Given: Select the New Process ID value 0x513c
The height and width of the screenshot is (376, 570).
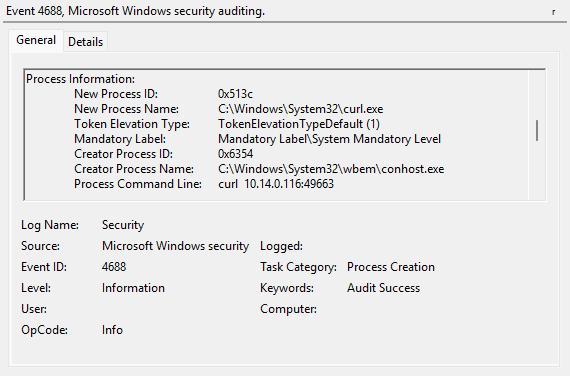Looking at the screenshot, I should pos(235,94).
